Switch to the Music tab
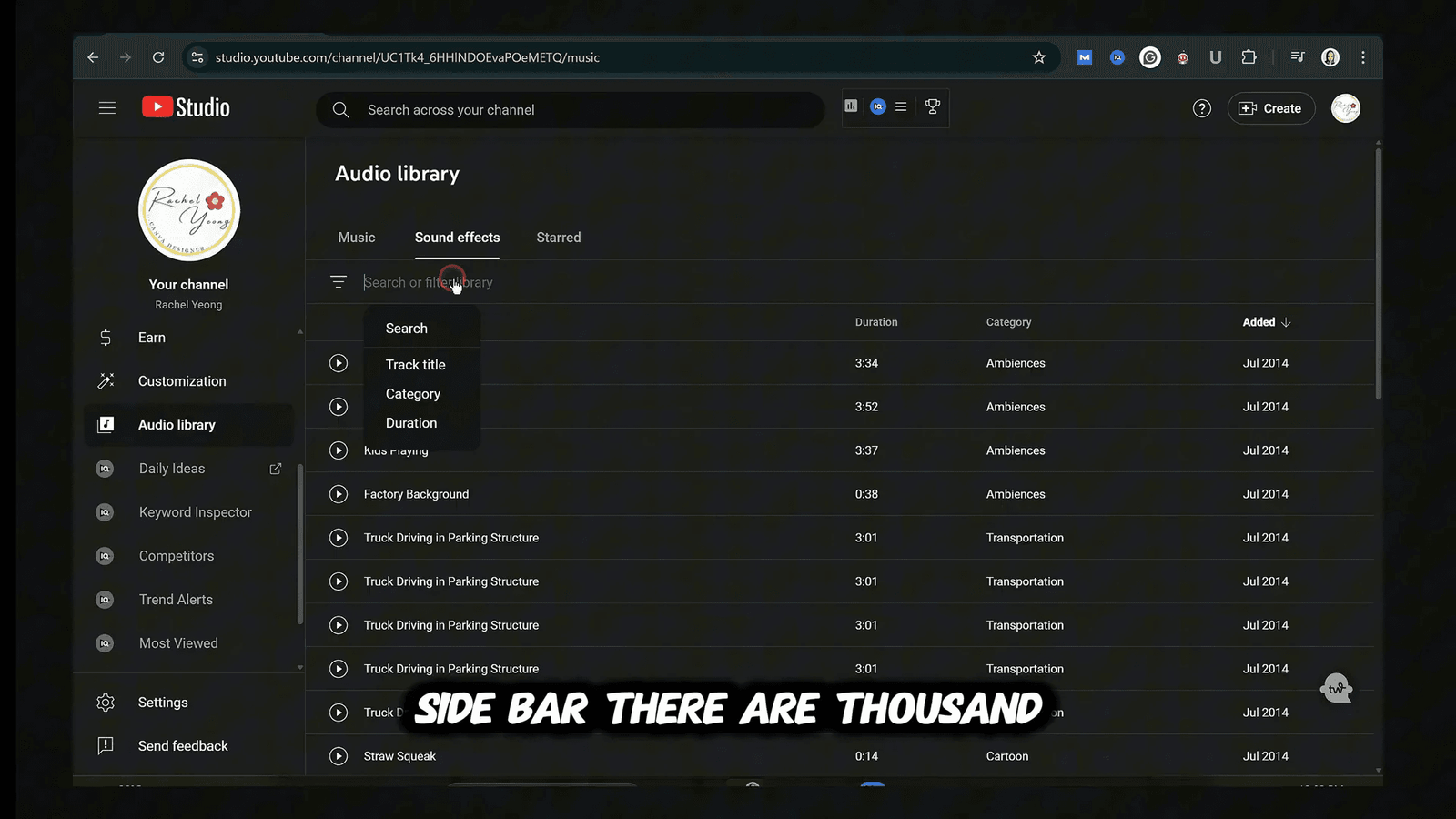 click(356, 238)
